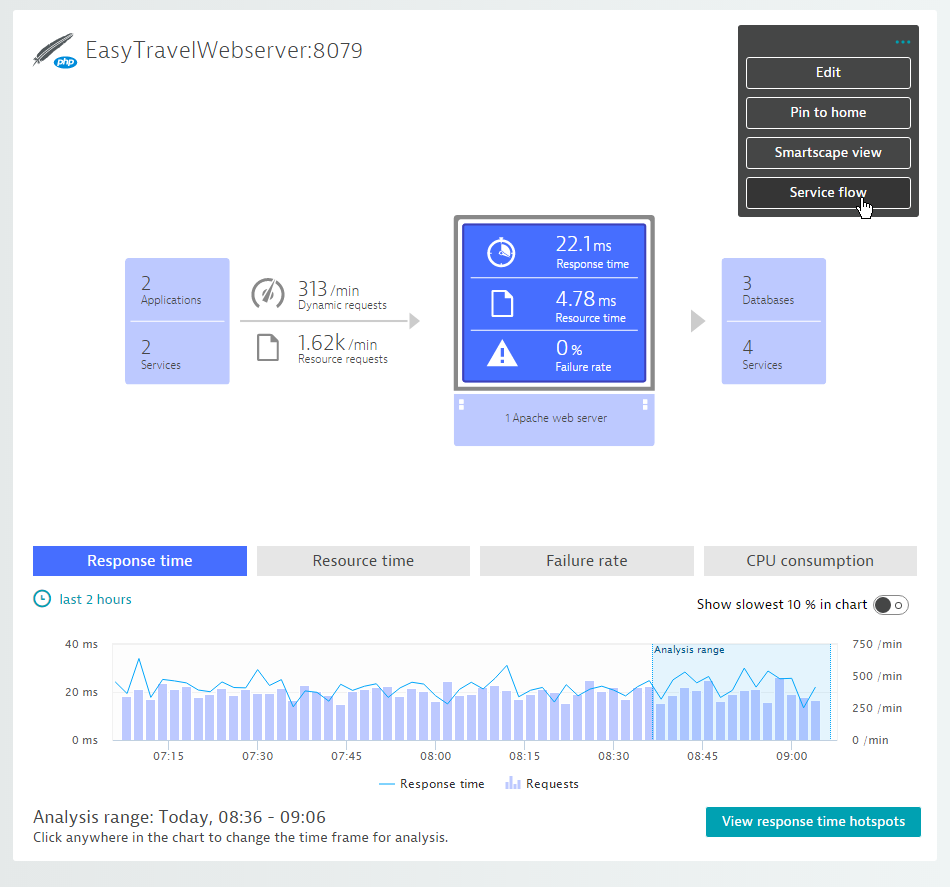Choose Edit from the options menu
The image size is (950, 887).
pos(828,73)
